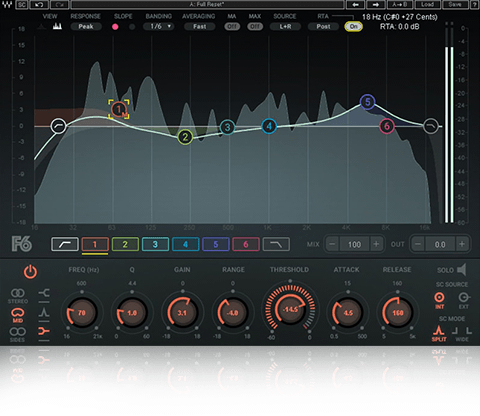Image resolution: width=480 pixels, height=416 pixels.
Task: Select the low-pass filter node on graph
Action: [430, 126]
